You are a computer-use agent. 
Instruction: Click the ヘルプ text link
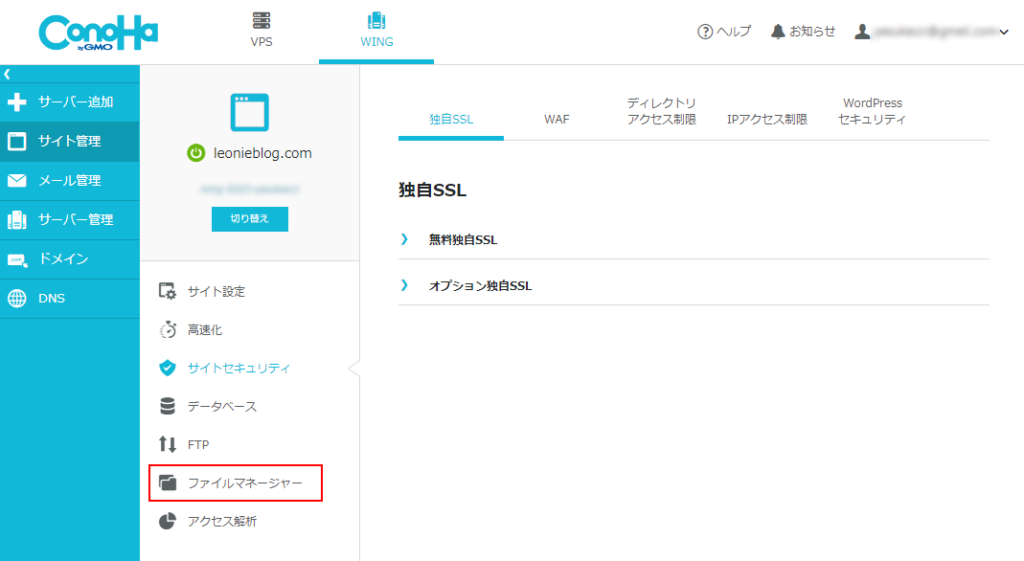pos(734,31)
